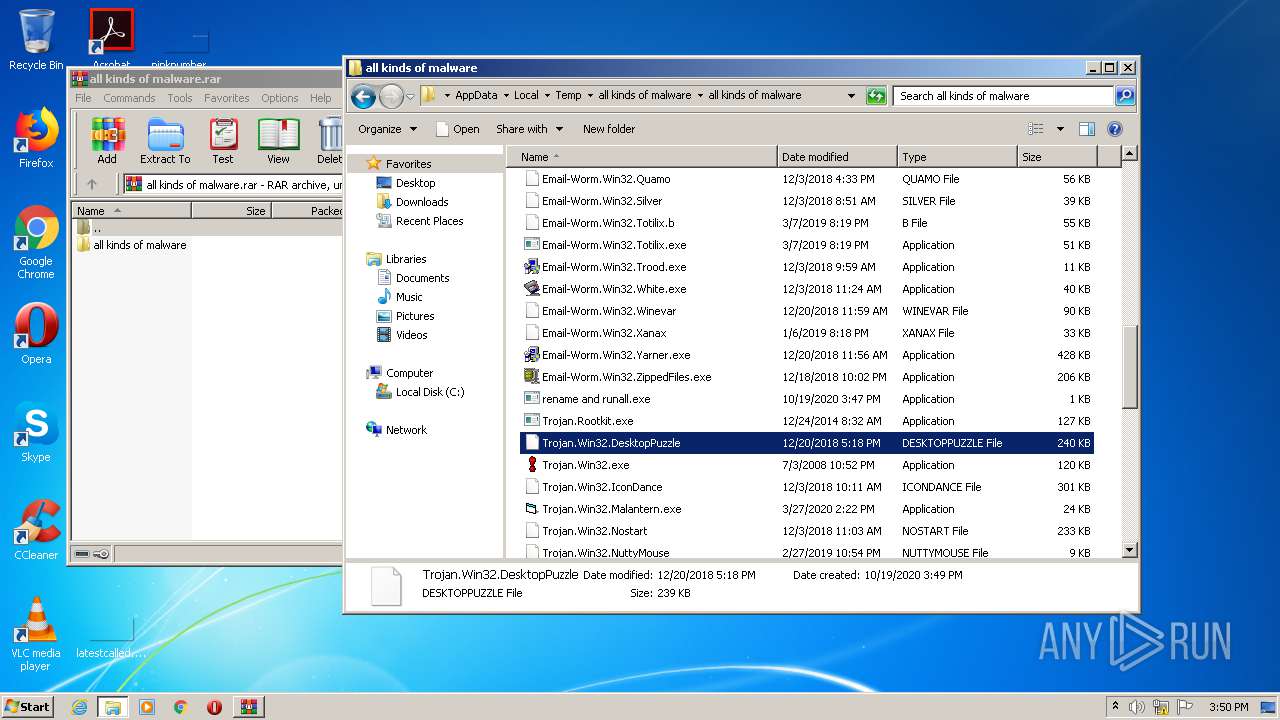Click in the Search all kinds of malware box

1003,96
